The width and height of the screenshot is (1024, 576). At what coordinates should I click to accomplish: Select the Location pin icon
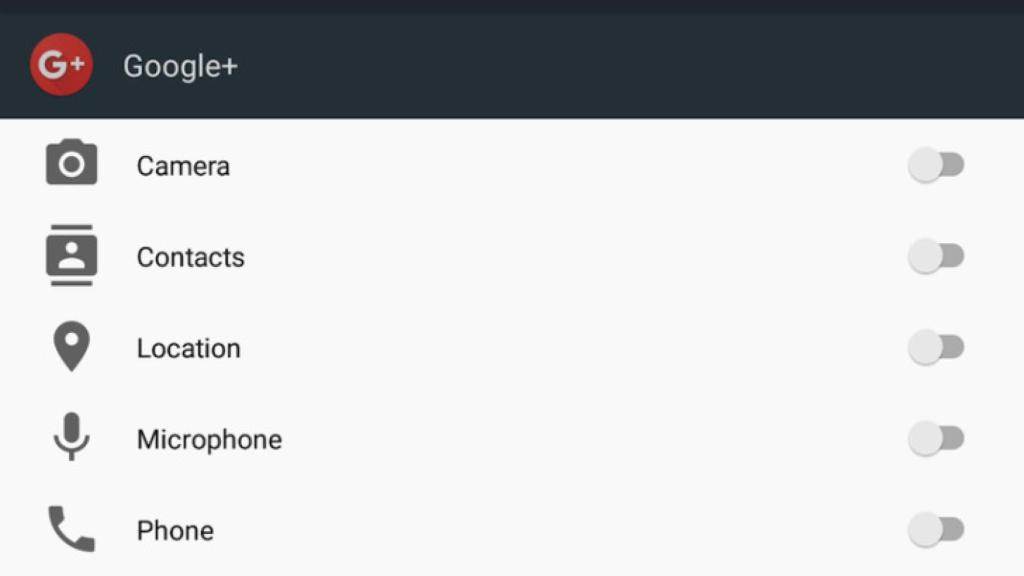[70, 347]
